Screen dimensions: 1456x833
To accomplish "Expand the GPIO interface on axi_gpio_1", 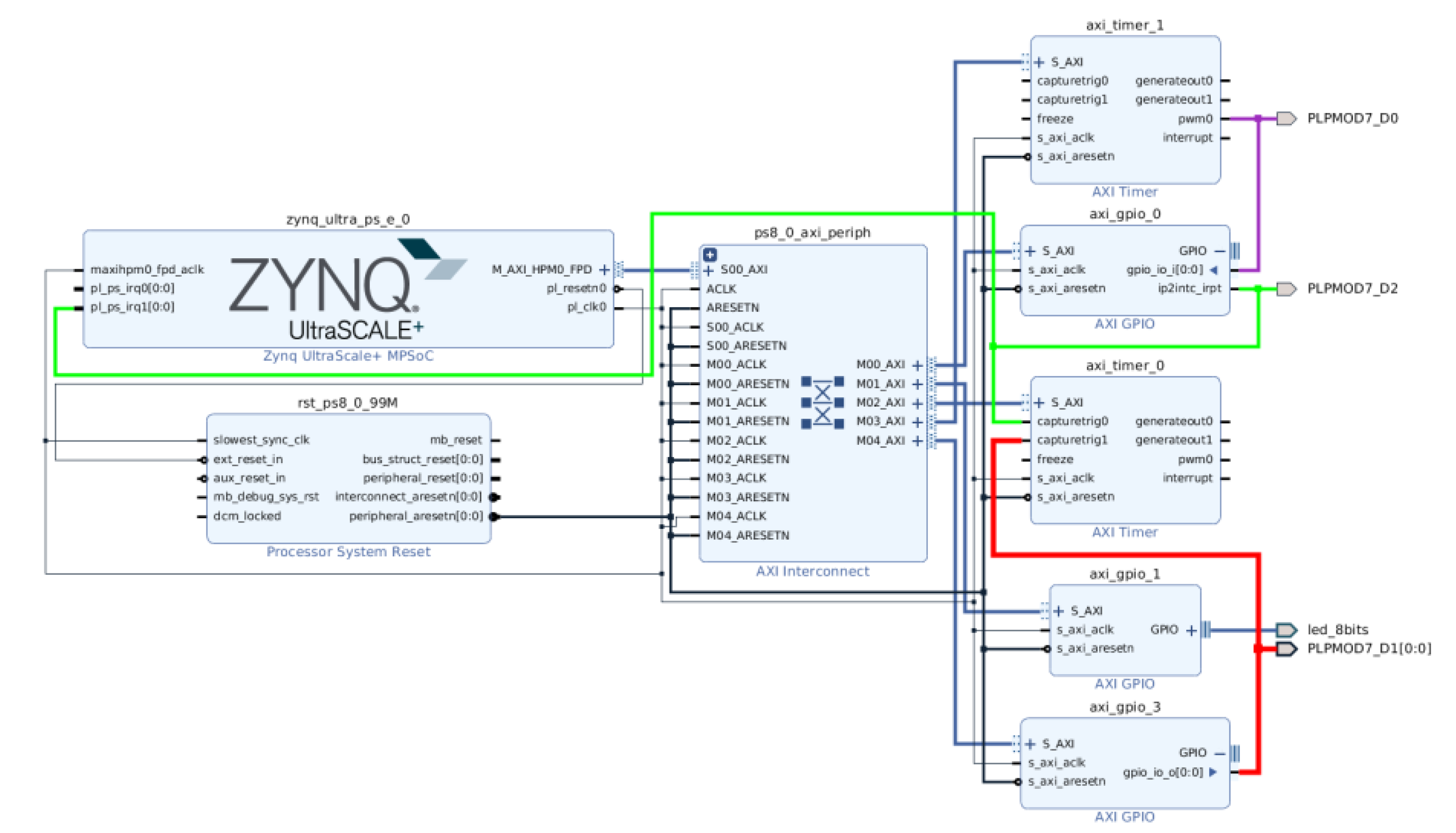I will click(1192, 630).
